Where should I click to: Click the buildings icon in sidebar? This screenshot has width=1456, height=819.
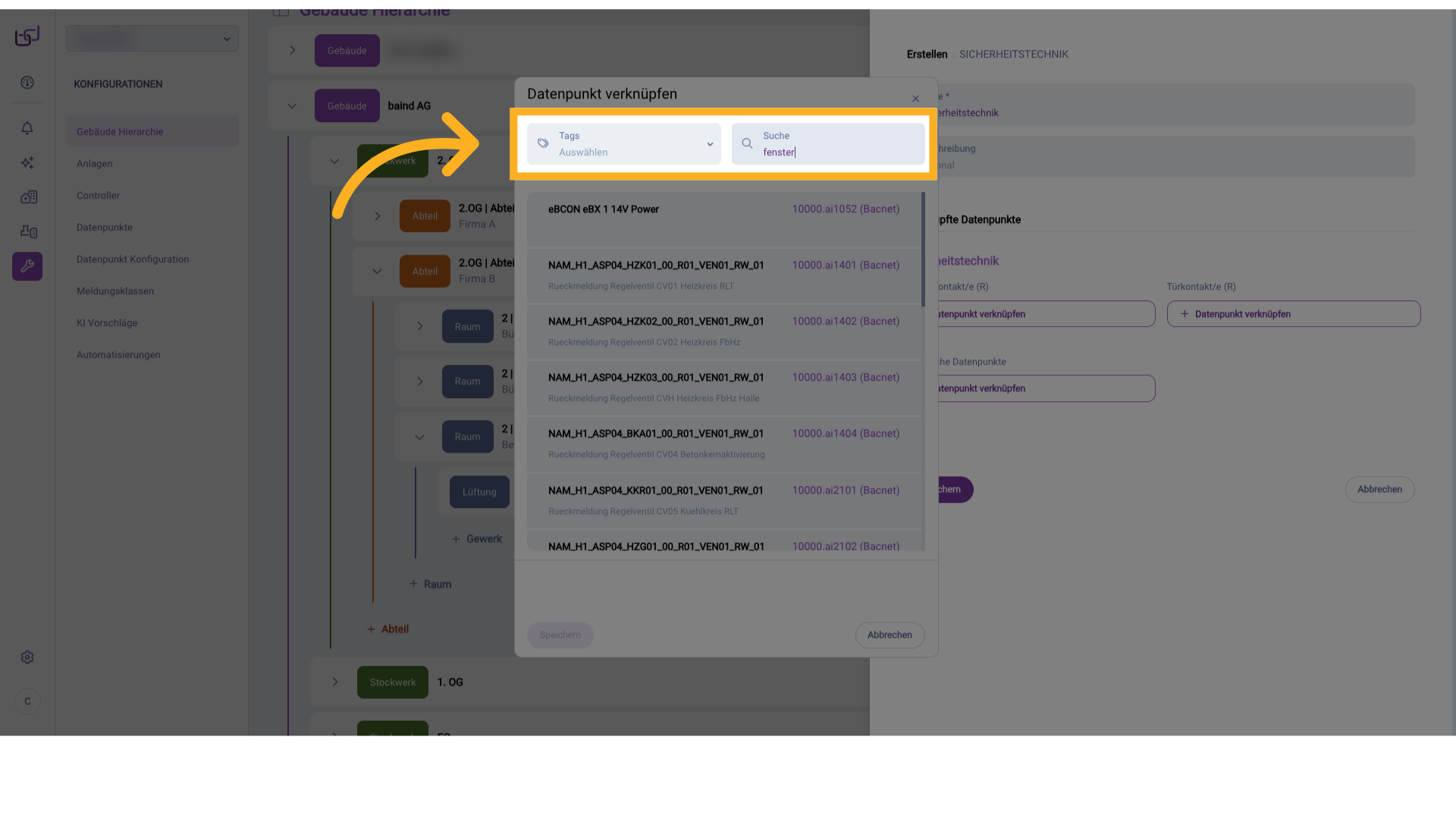(x=28, y=197)
